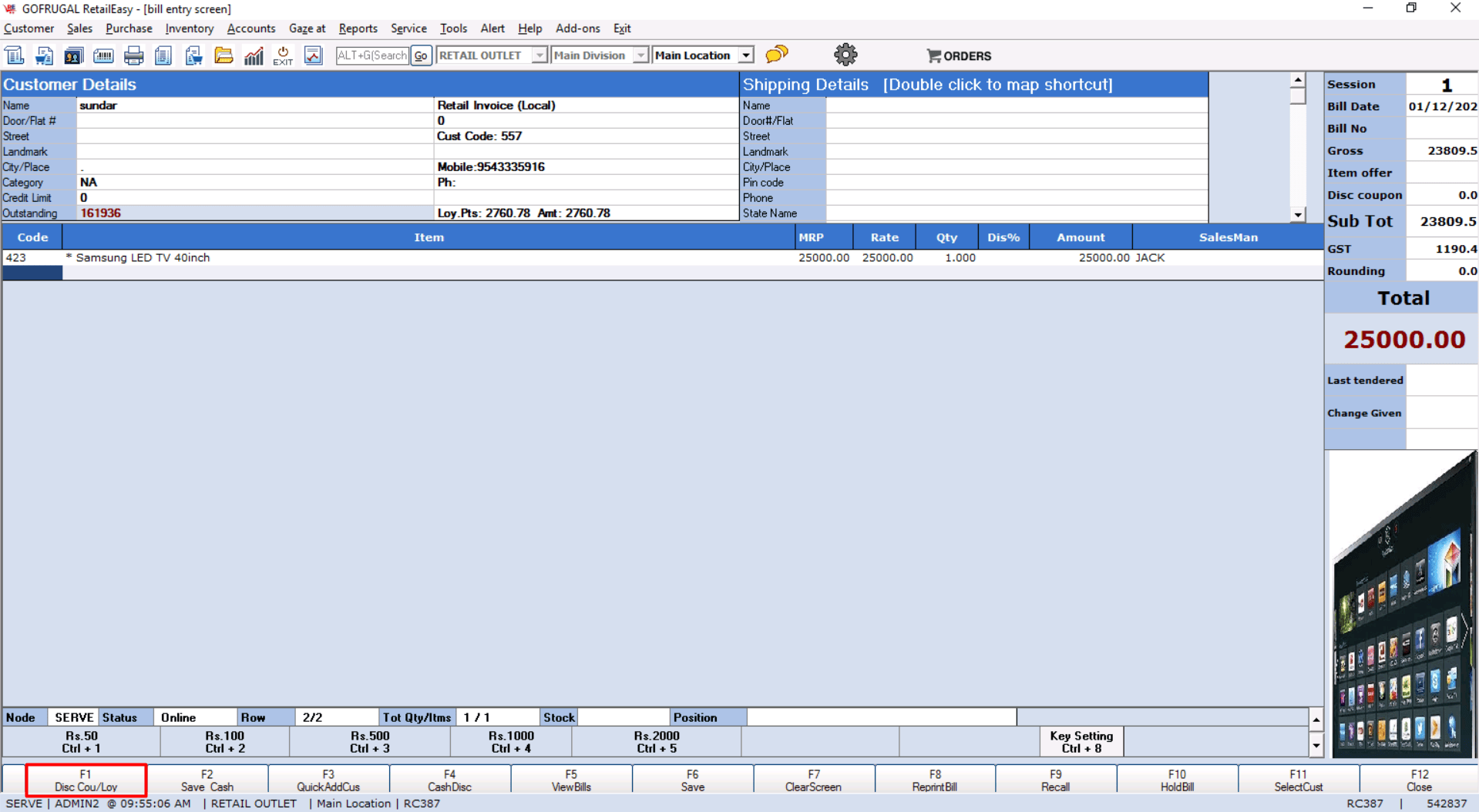Open the Reports menu

coord(358,29)
